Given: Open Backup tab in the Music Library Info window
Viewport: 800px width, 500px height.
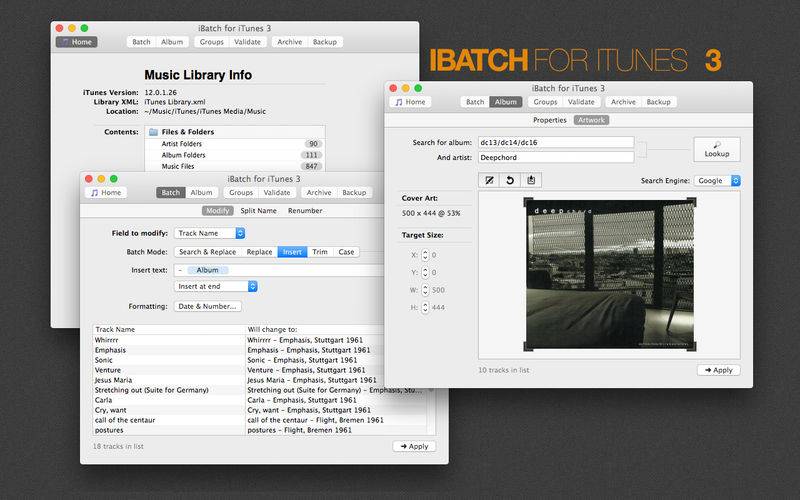Looking at the screenshot, I should (325, 42).
